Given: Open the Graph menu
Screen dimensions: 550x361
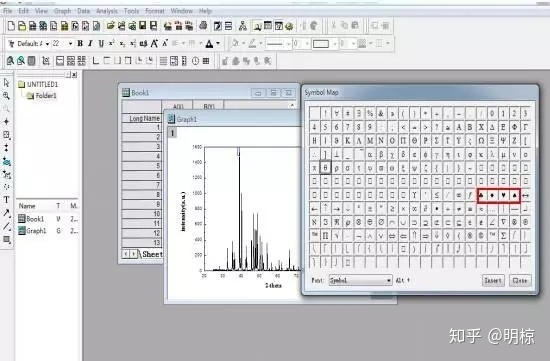Looking at the screenshot, I should tap(62, 11).
